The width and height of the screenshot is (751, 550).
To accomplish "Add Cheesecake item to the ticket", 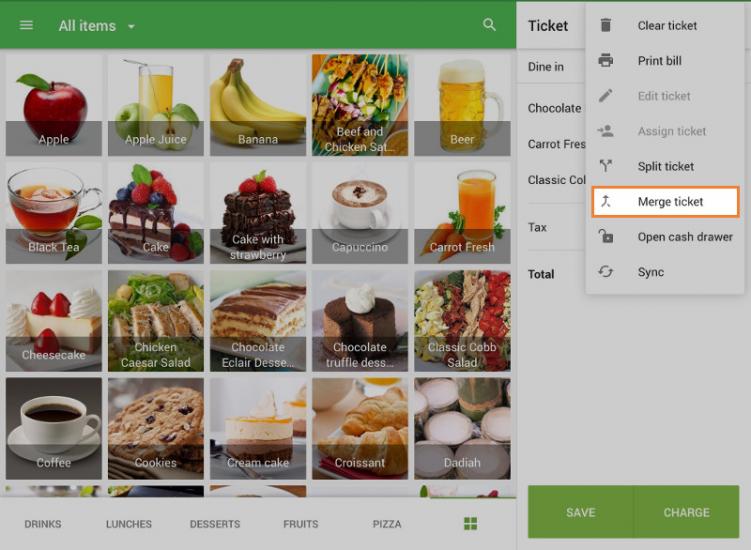I will (54, 317).
